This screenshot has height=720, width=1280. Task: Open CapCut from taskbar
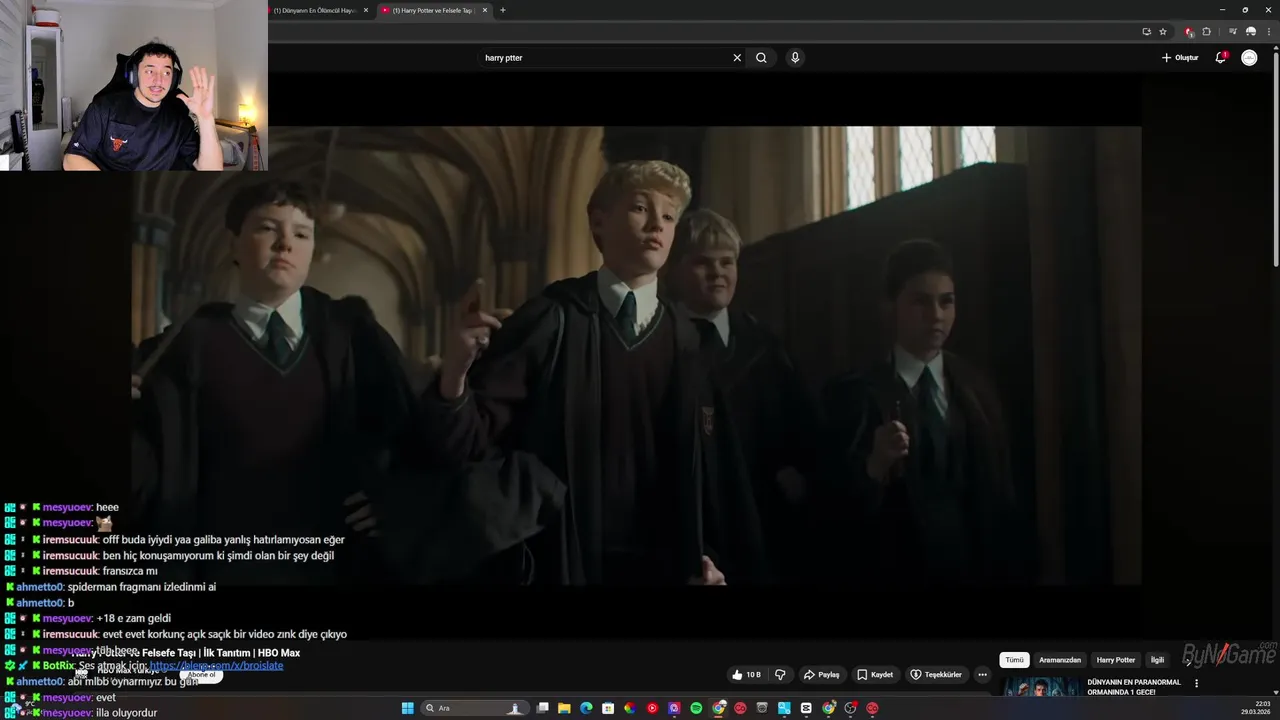[806, 708]
